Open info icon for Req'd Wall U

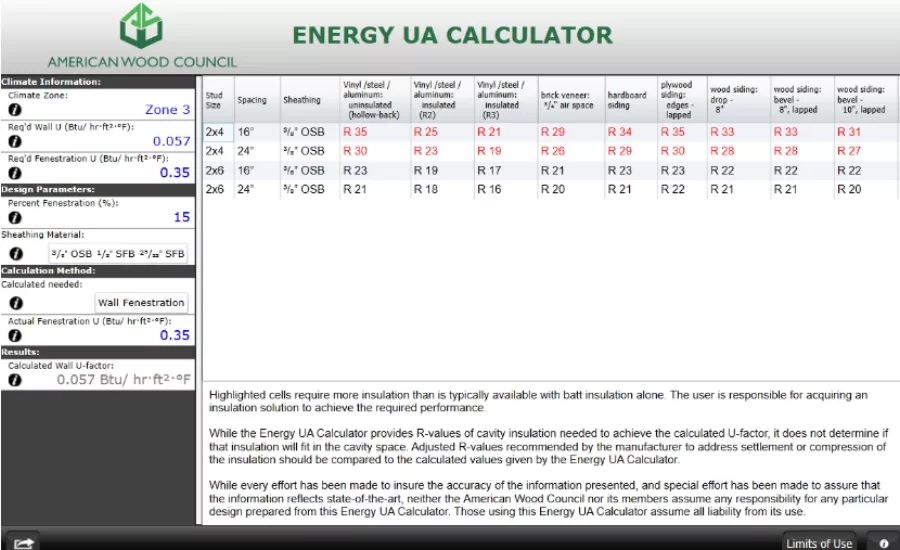point(15,141)
